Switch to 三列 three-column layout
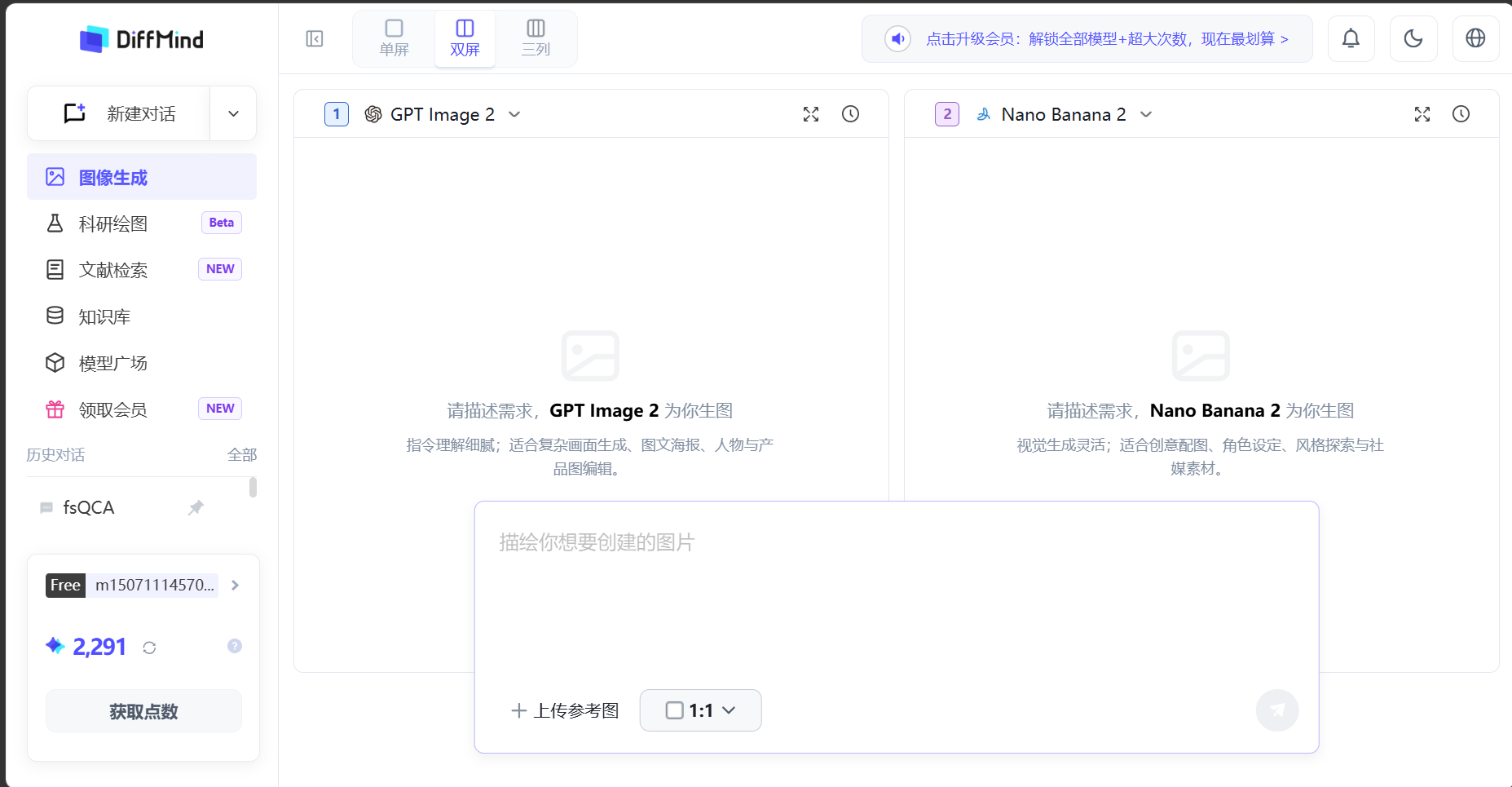The height and width of the screenshot is (787, 1512). (536, 38)
